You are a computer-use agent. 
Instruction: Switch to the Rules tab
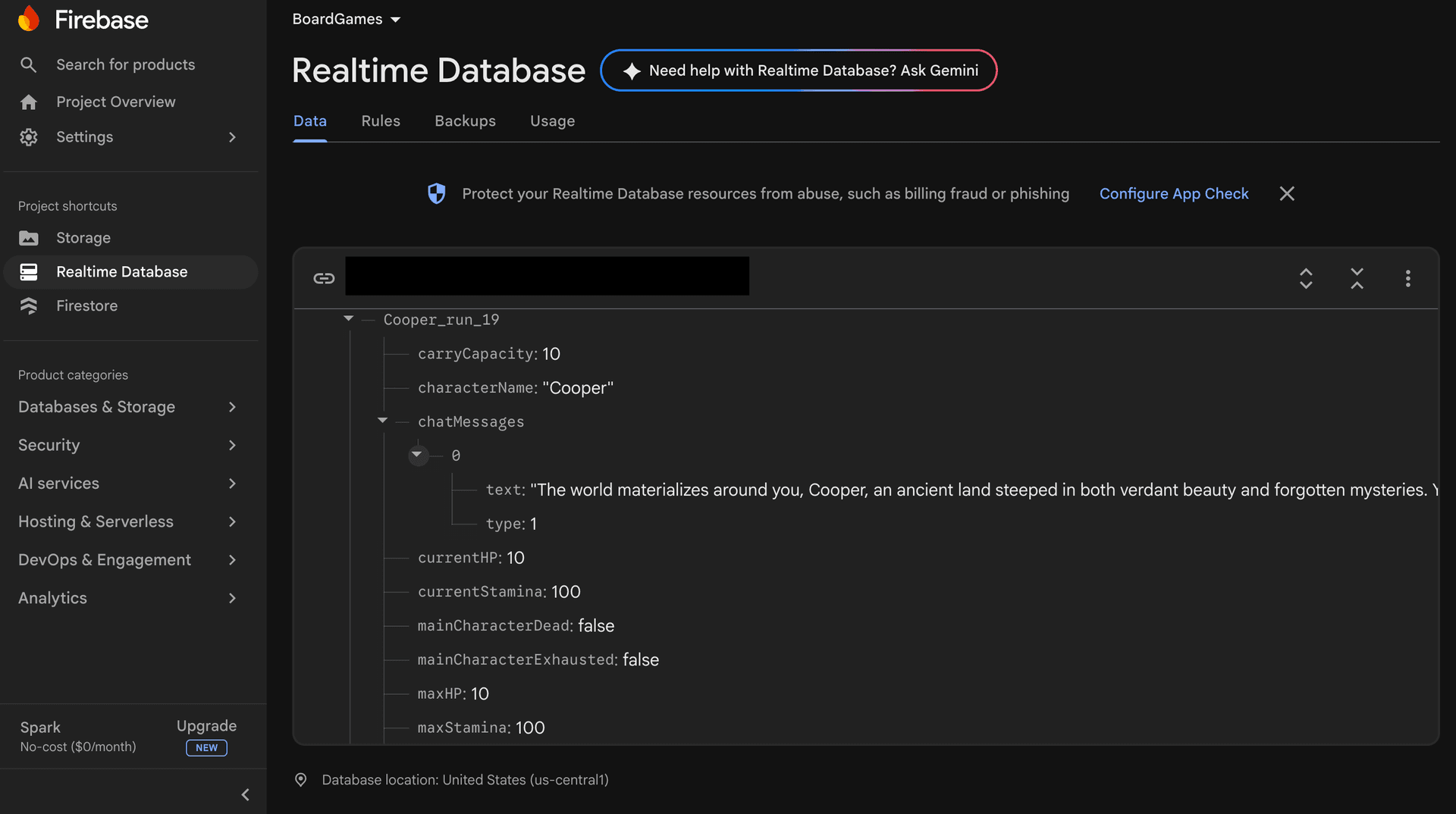(381, 121)
